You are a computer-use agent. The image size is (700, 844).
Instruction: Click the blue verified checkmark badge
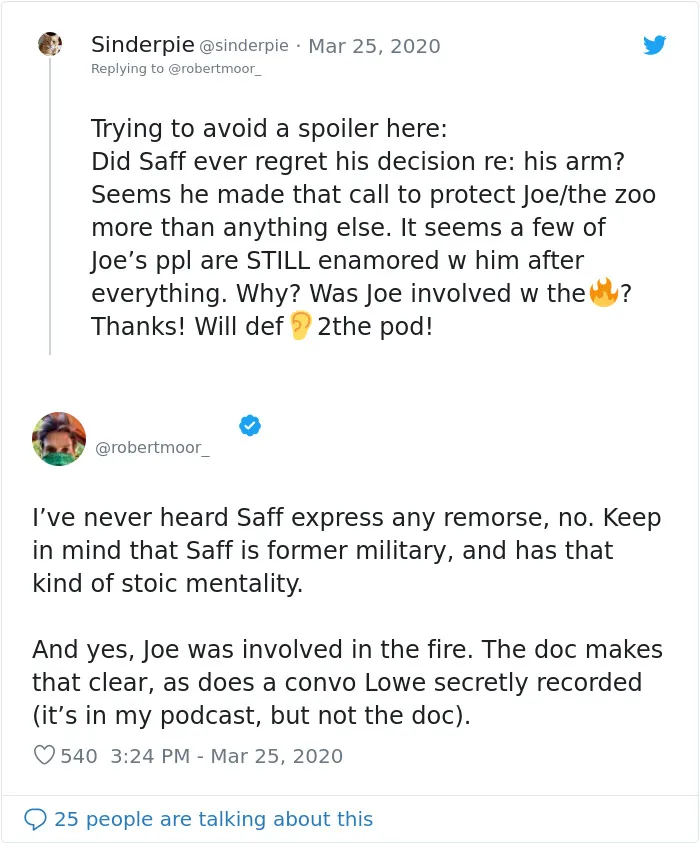click(x=250, y=425)
